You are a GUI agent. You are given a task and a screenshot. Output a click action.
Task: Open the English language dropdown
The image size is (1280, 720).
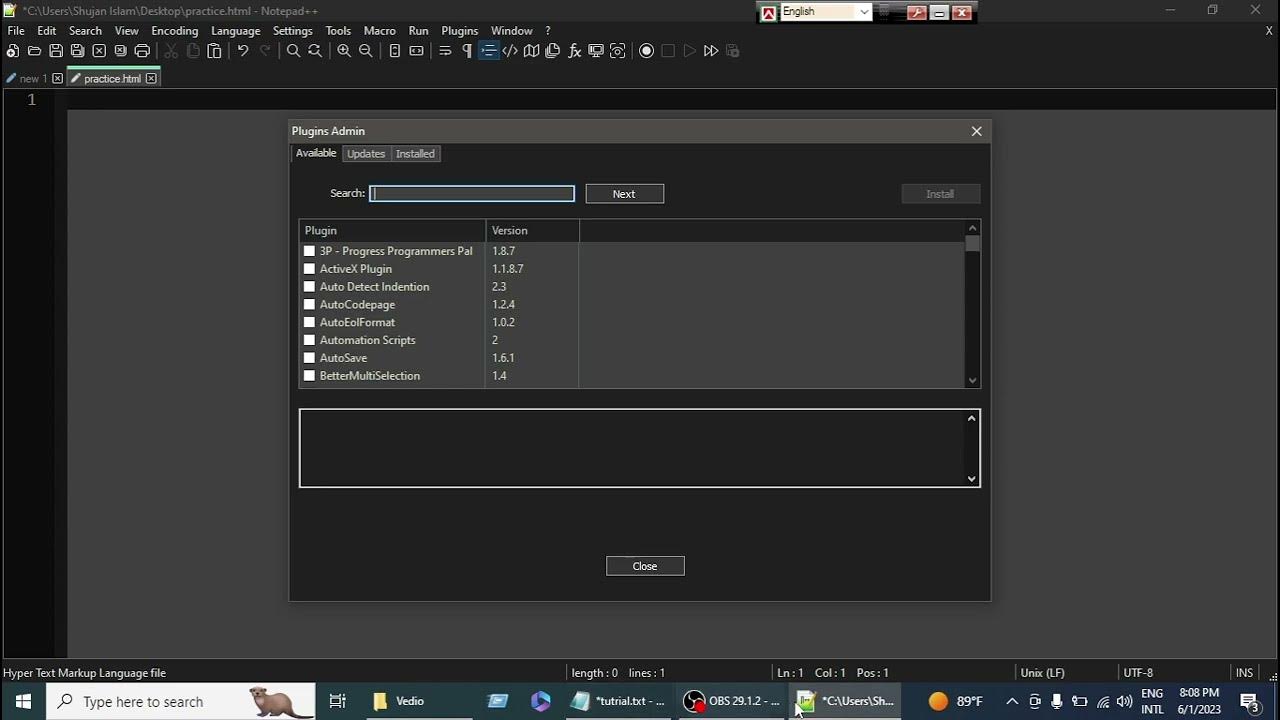pyautogui.click(x=825, y=12)
